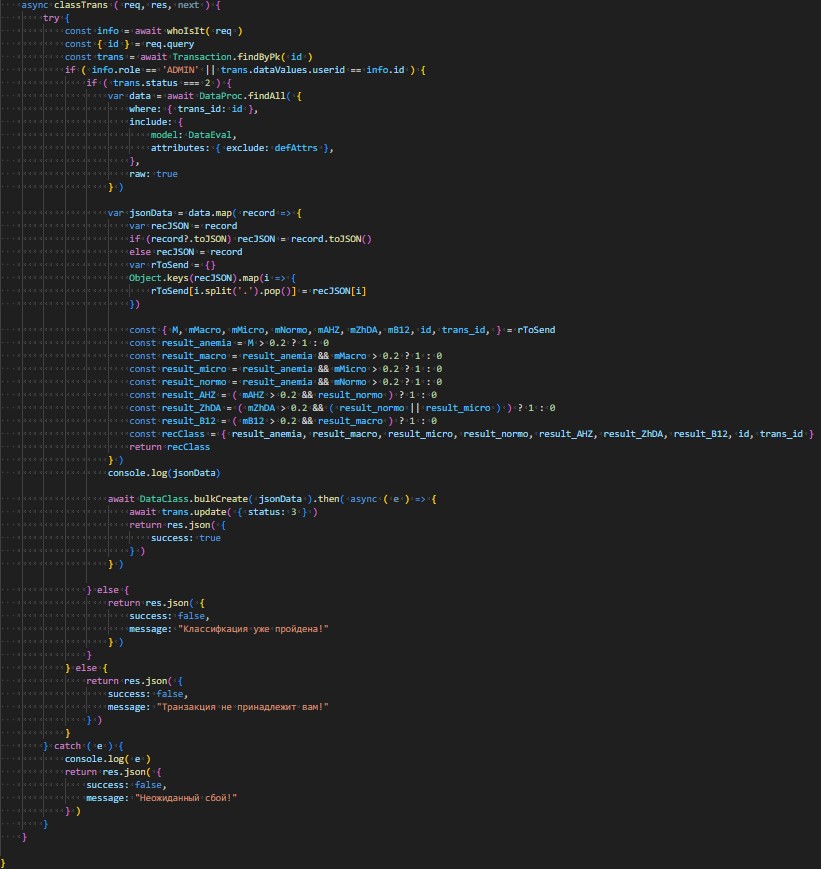Click trans.status in the if condition
821x869 pixels.
point(147,83)
